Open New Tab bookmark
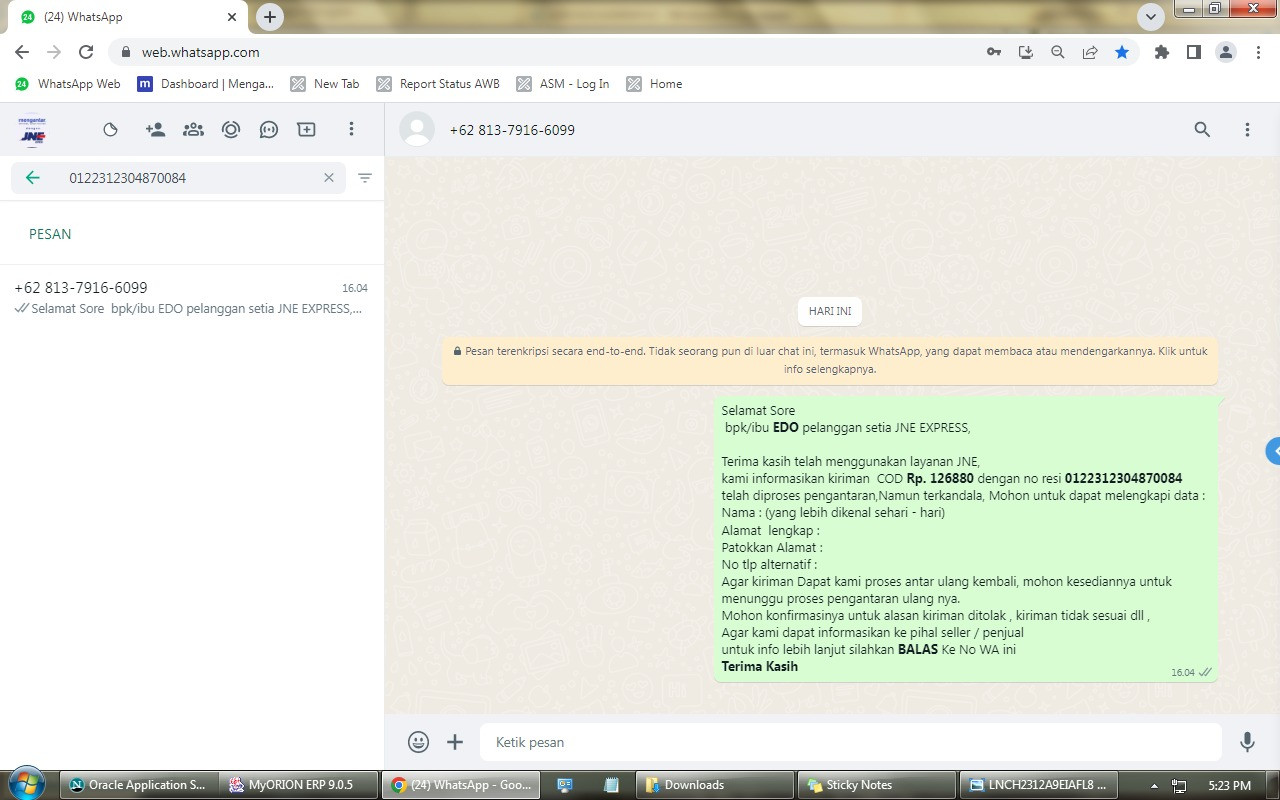1280x800 pixels. point(324,84)
